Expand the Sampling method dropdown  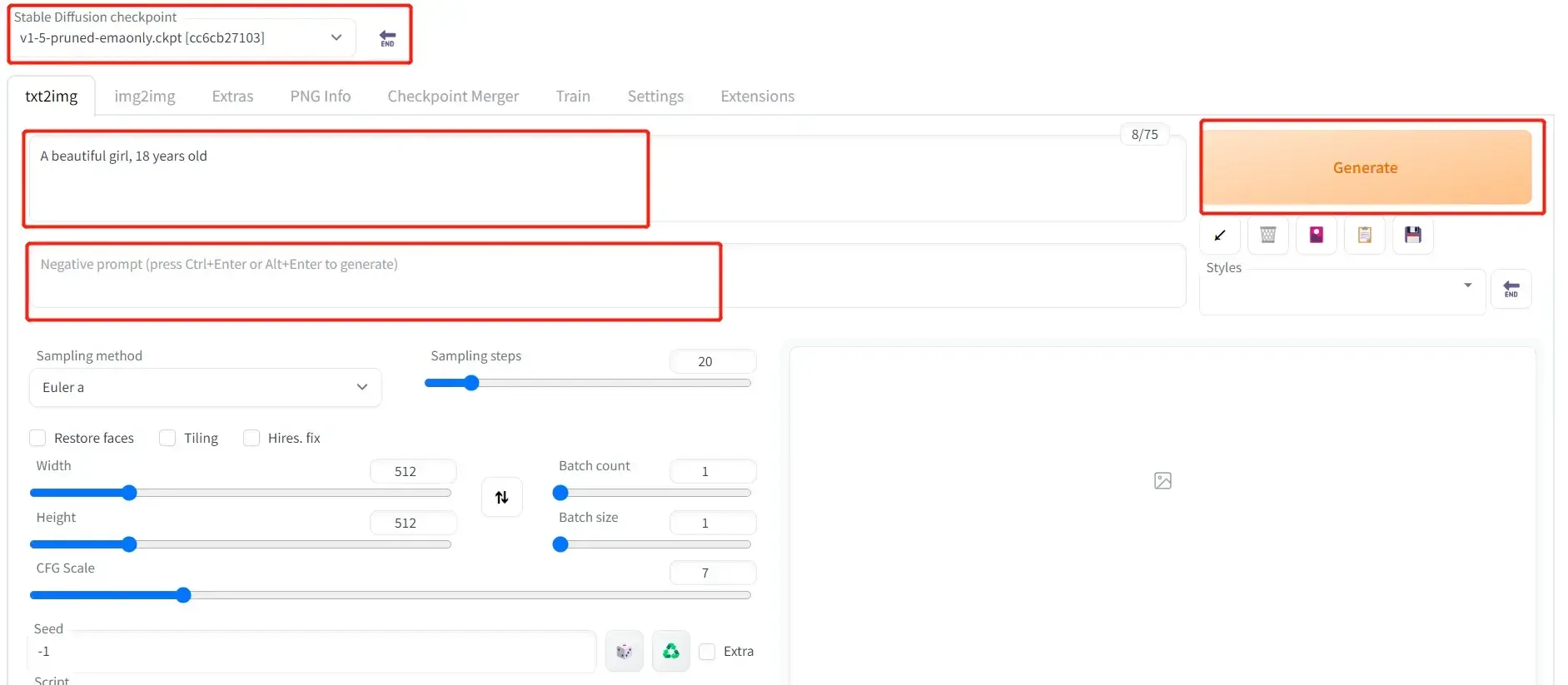(205, 388)
